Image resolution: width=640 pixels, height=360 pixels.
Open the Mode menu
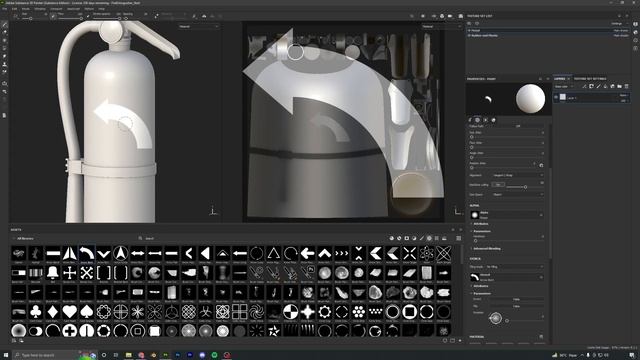pos(26,9)
